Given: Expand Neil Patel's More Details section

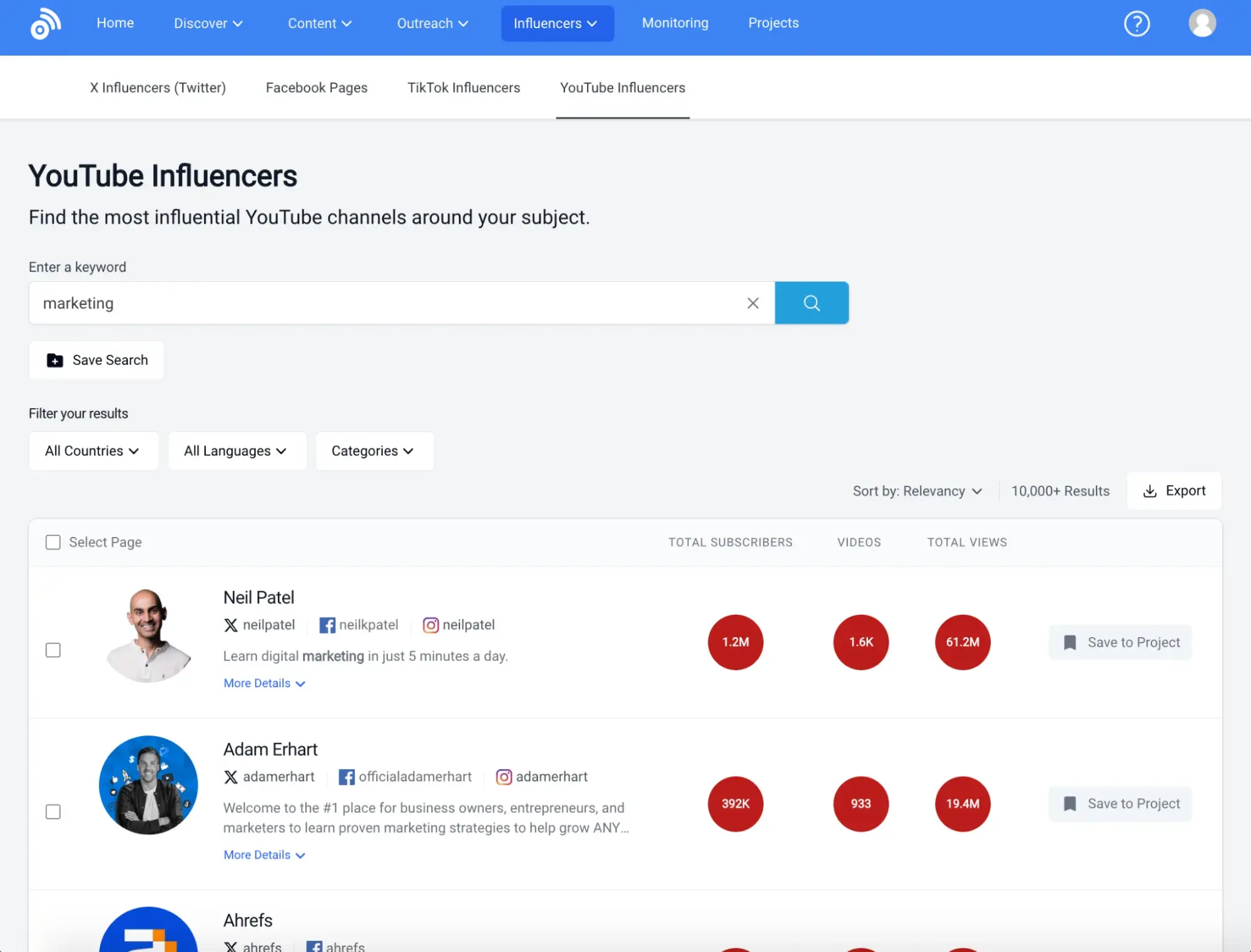Looking at the screenshot, I should point(264,683).
